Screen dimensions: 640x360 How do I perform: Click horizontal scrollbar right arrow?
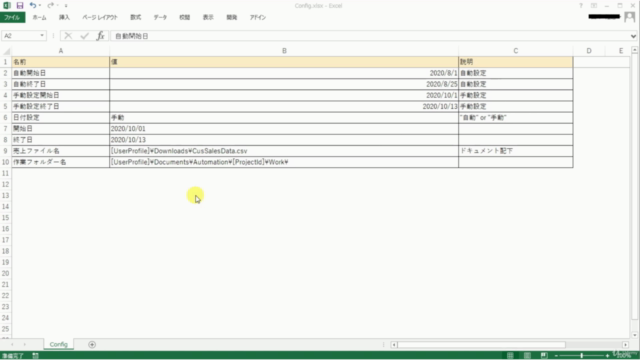(625, 345)
